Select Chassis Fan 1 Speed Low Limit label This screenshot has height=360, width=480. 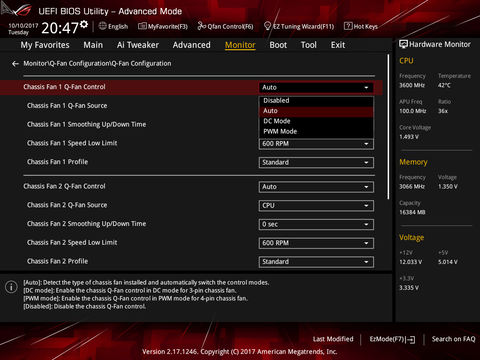point(72,143)
